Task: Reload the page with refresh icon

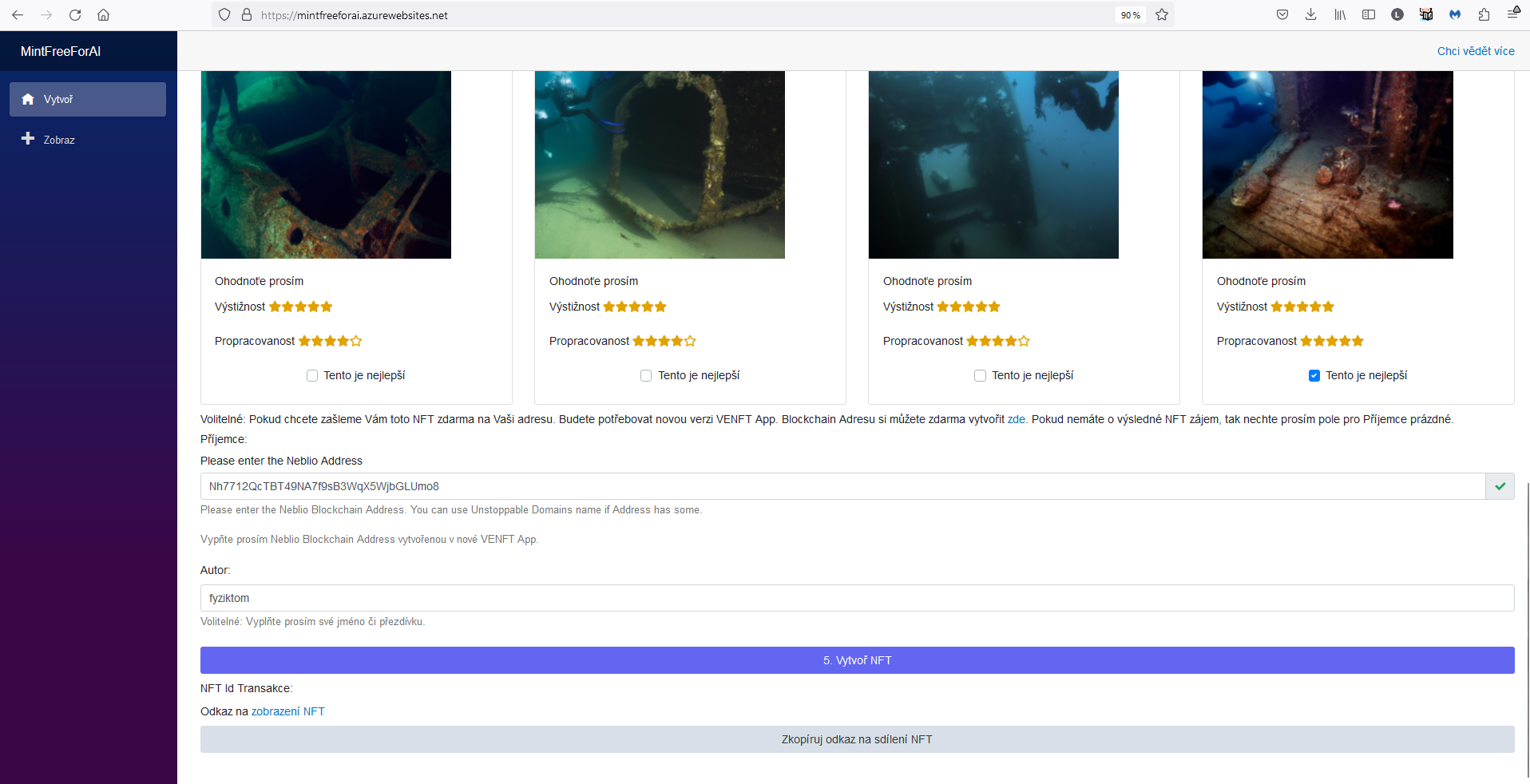Action: tap(75, 14)
